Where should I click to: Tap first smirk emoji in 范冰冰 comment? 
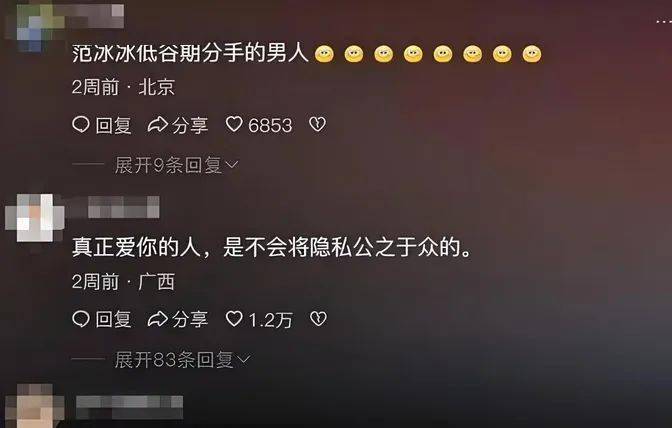(324, 54)
